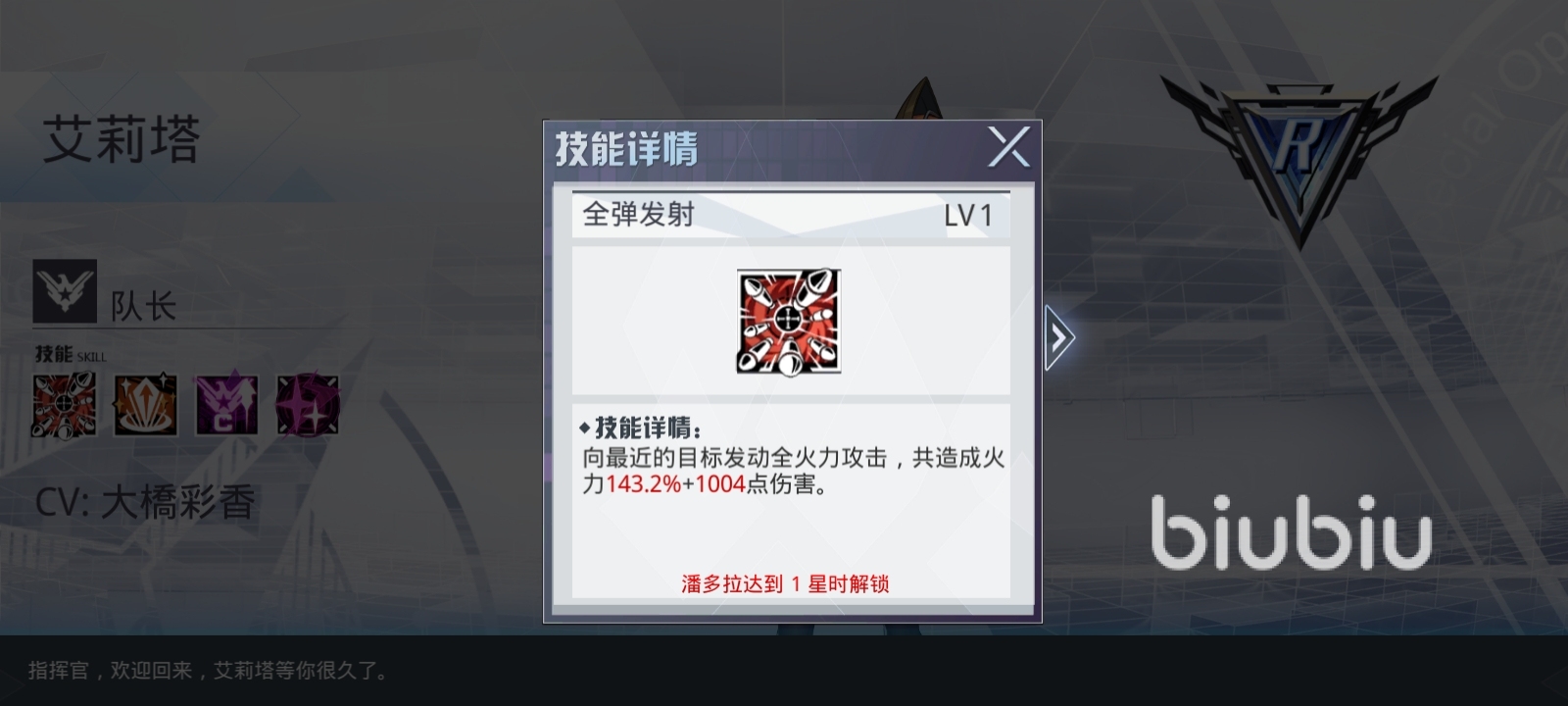The width and height of the screenshot is (1568, 706).
Task: Select the purple star fourth skill icon
Action: click(x=308, y=405)
